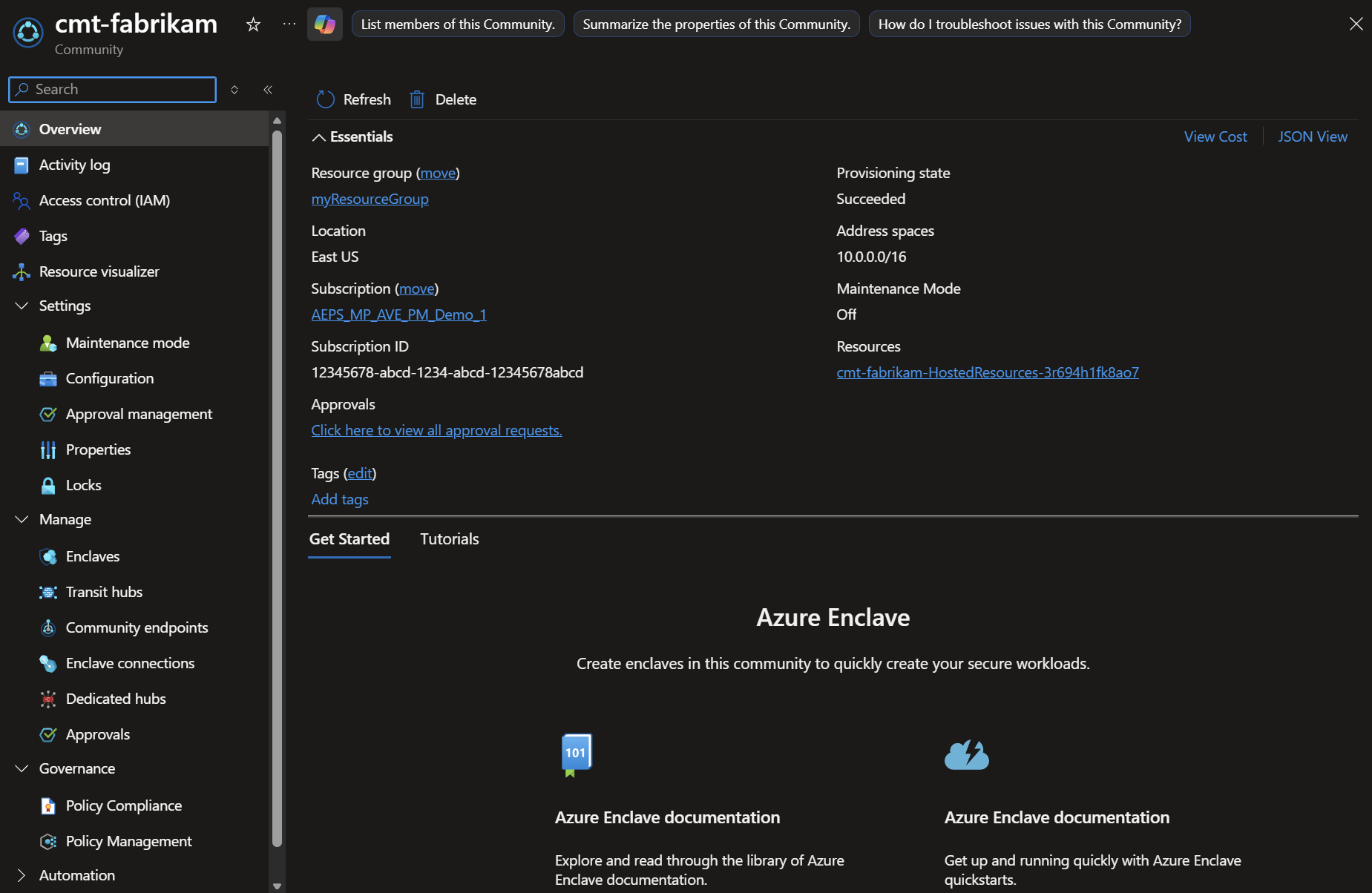Click the Succeeded provisioning state value

pos(871,199)
